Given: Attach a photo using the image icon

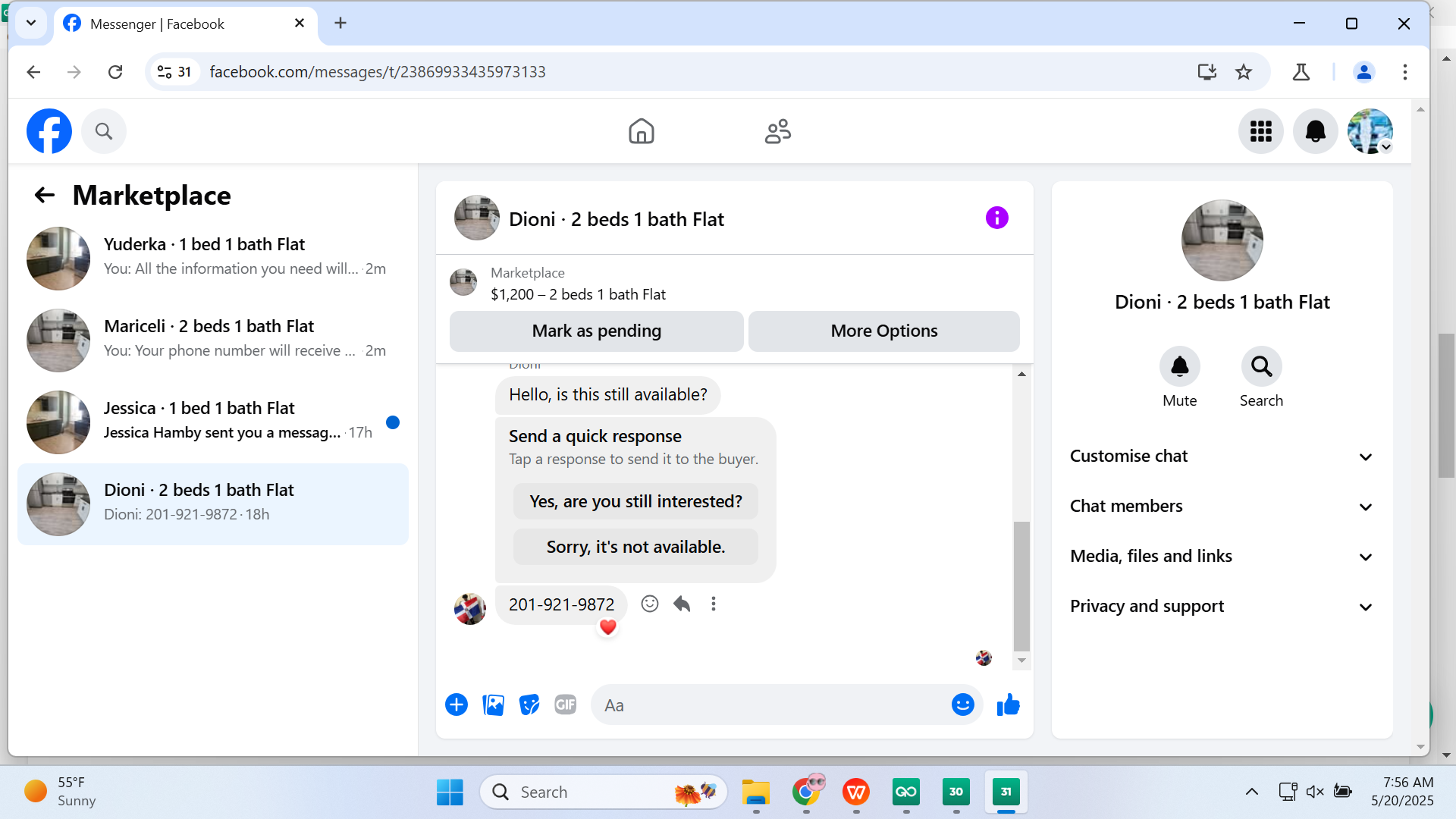Looking at the screenshot, I should point(493,705).
